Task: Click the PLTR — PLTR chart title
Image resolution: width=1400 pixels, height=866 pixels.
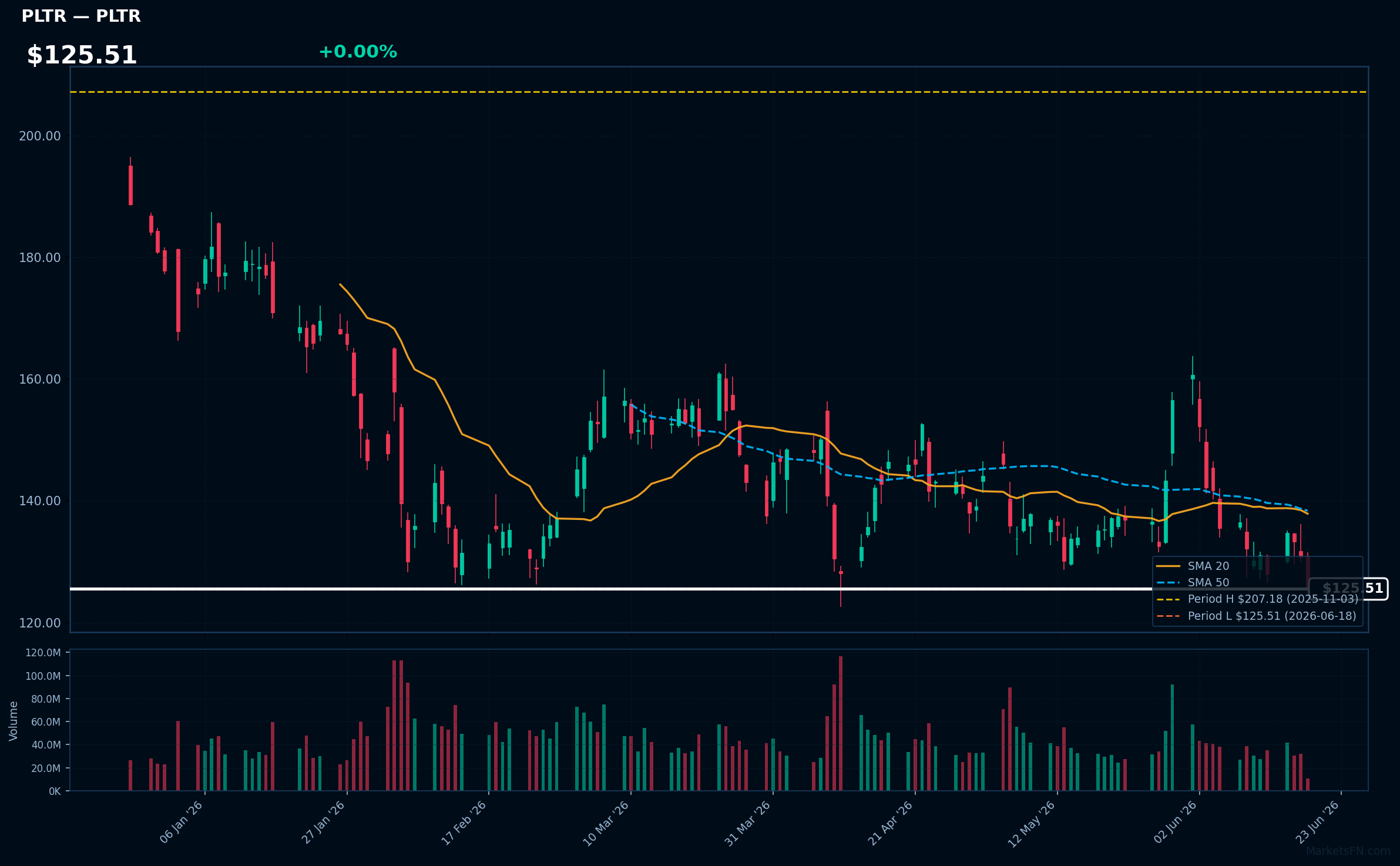Action: point(81,16)
